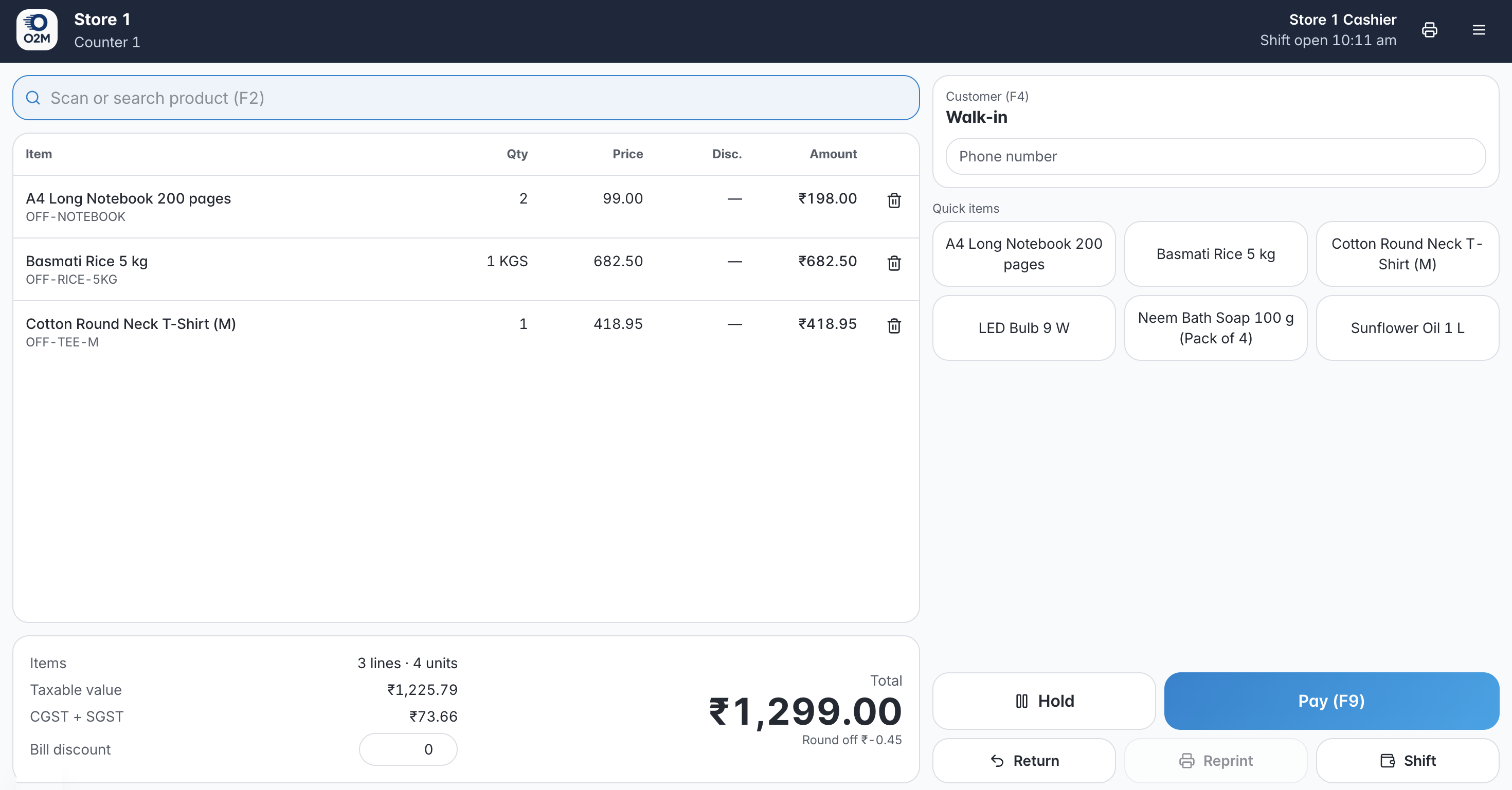The height and width of the screenshot is (790, 1512).
Task: Start a Return
Action: (x=1023, y=761)
